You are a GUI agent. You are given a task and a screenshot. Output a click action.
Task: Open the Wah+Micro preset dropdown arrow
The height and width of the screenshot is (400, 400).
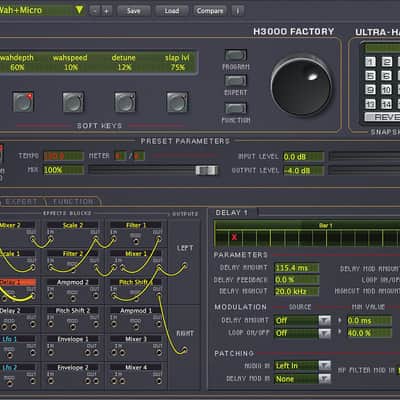(x=79, y=10)
